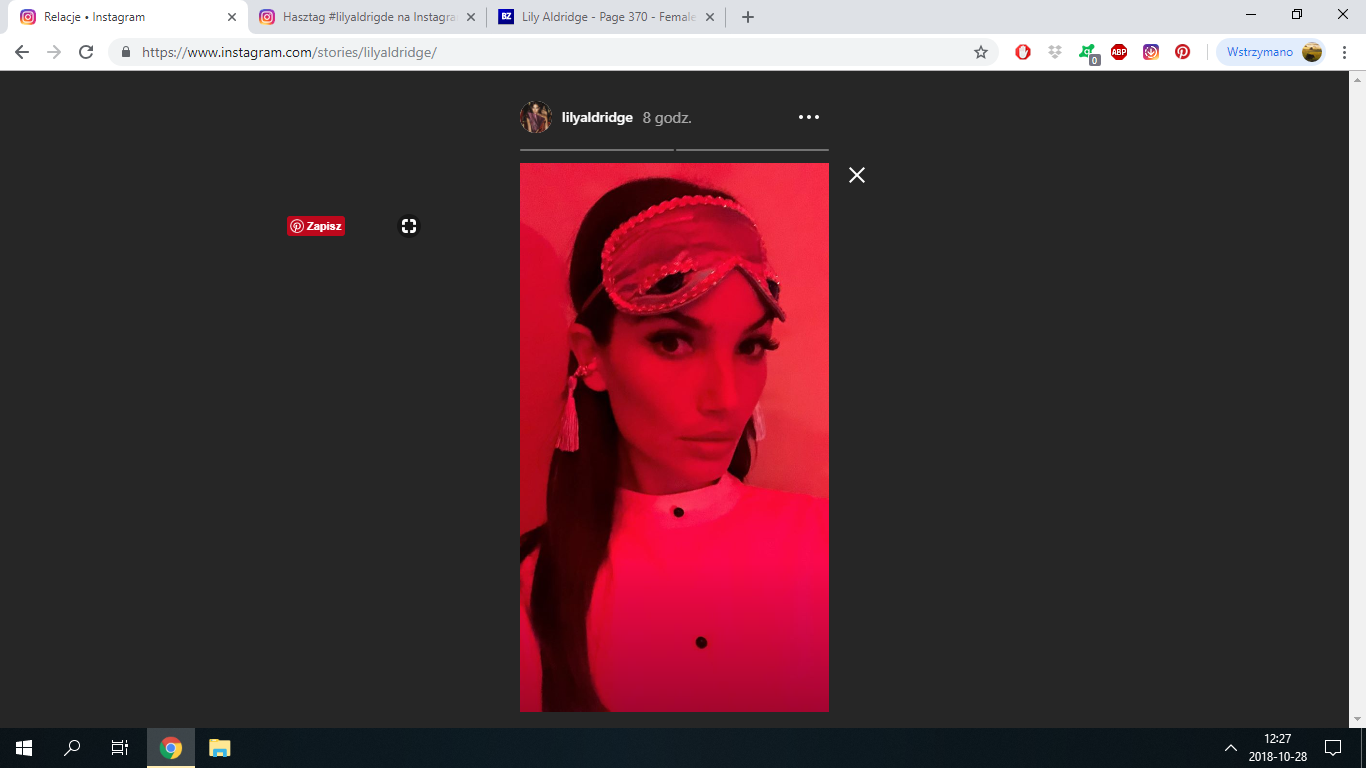Close the Relacje • Instagram tab
Screen dimensions: 1366x768
(232, 17)
